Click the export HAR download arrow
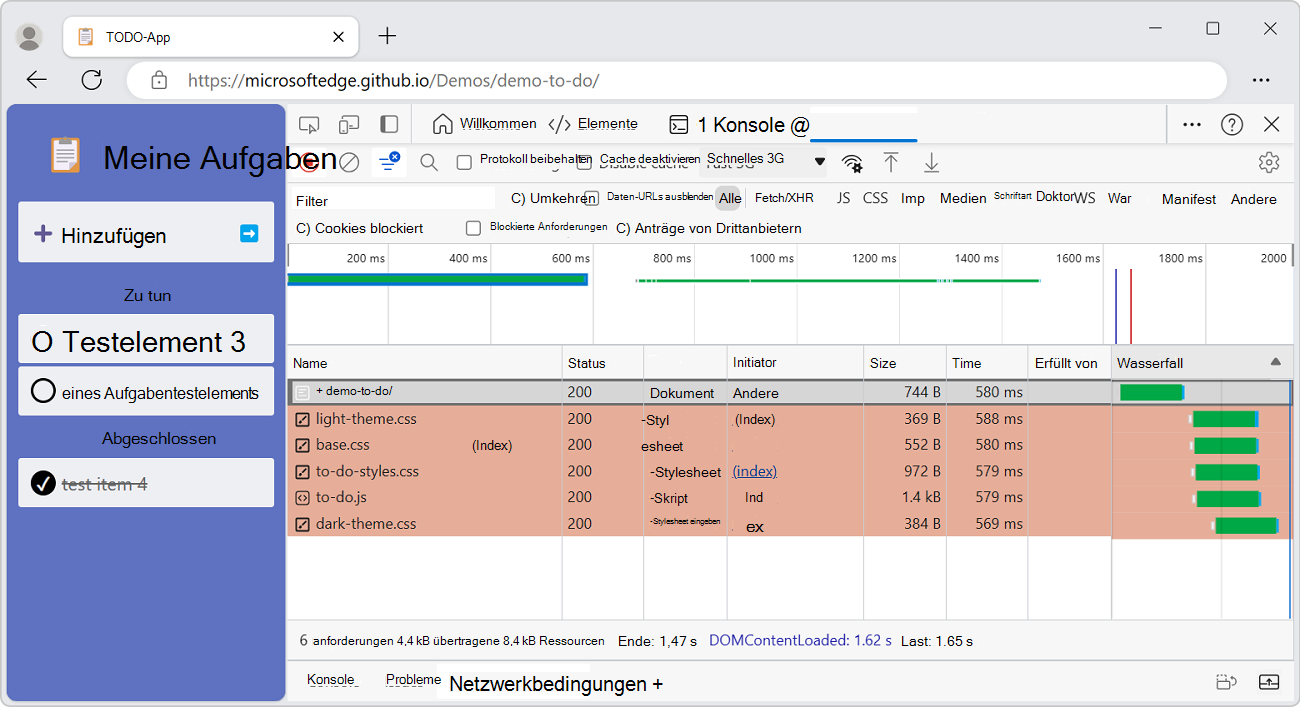The width and height of the screenshot is (1300, 707). pos(931,162)
